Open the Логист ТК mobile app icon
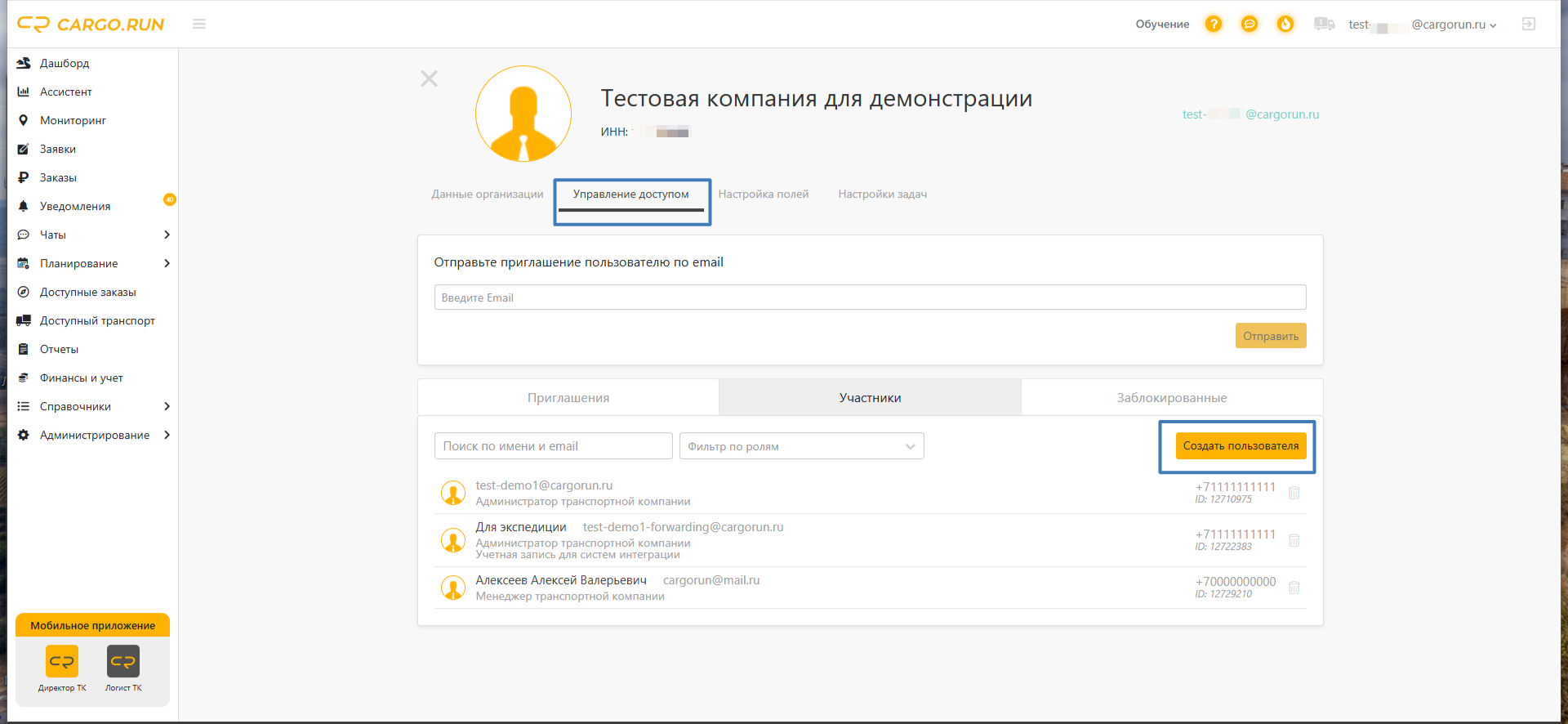 coord(123,662)
